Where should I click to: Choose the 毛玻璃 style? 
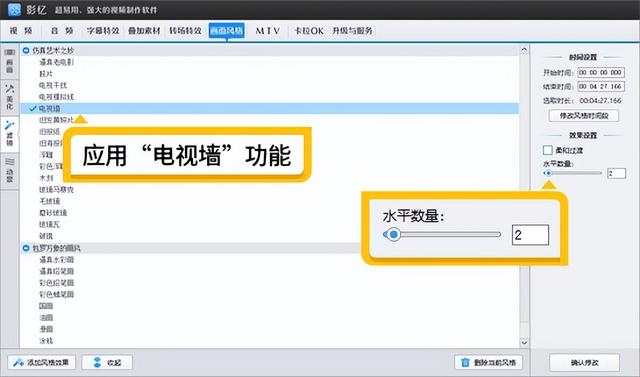pos(49,201)
